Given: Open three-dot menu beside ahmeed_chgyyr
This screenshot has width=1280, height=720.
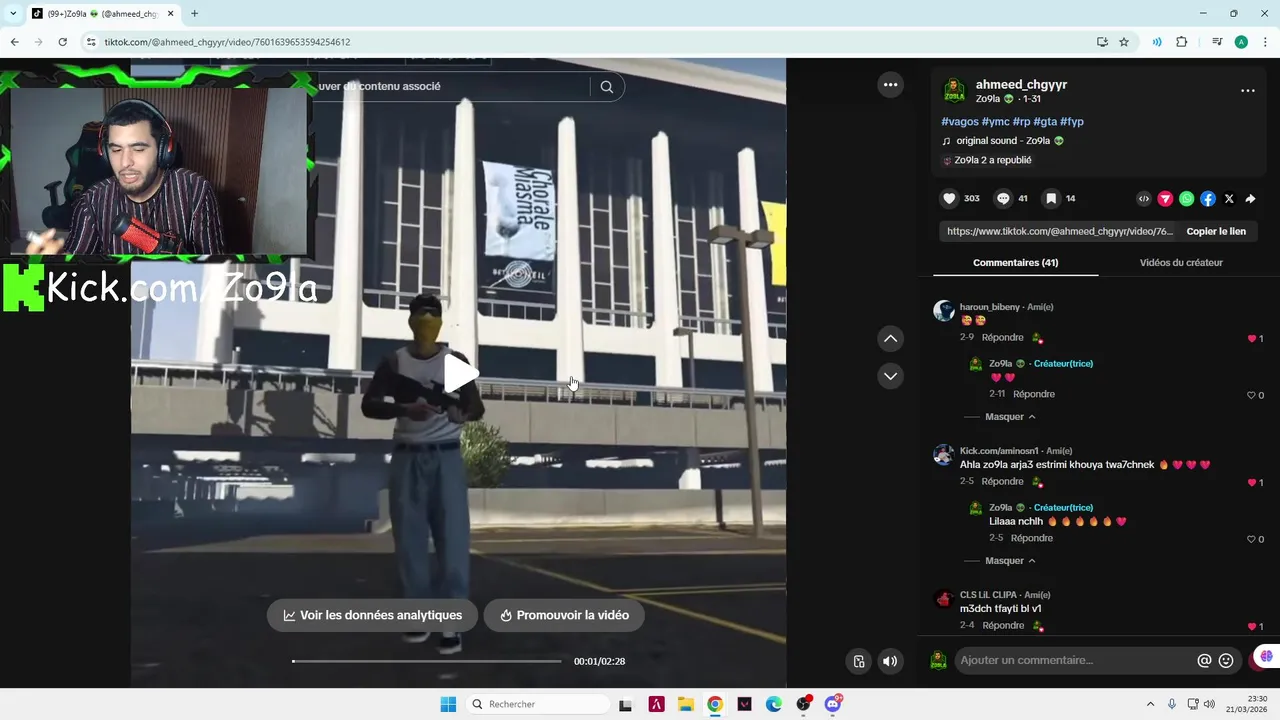Looking at the screenshot, I should [x=1248, y=90].
